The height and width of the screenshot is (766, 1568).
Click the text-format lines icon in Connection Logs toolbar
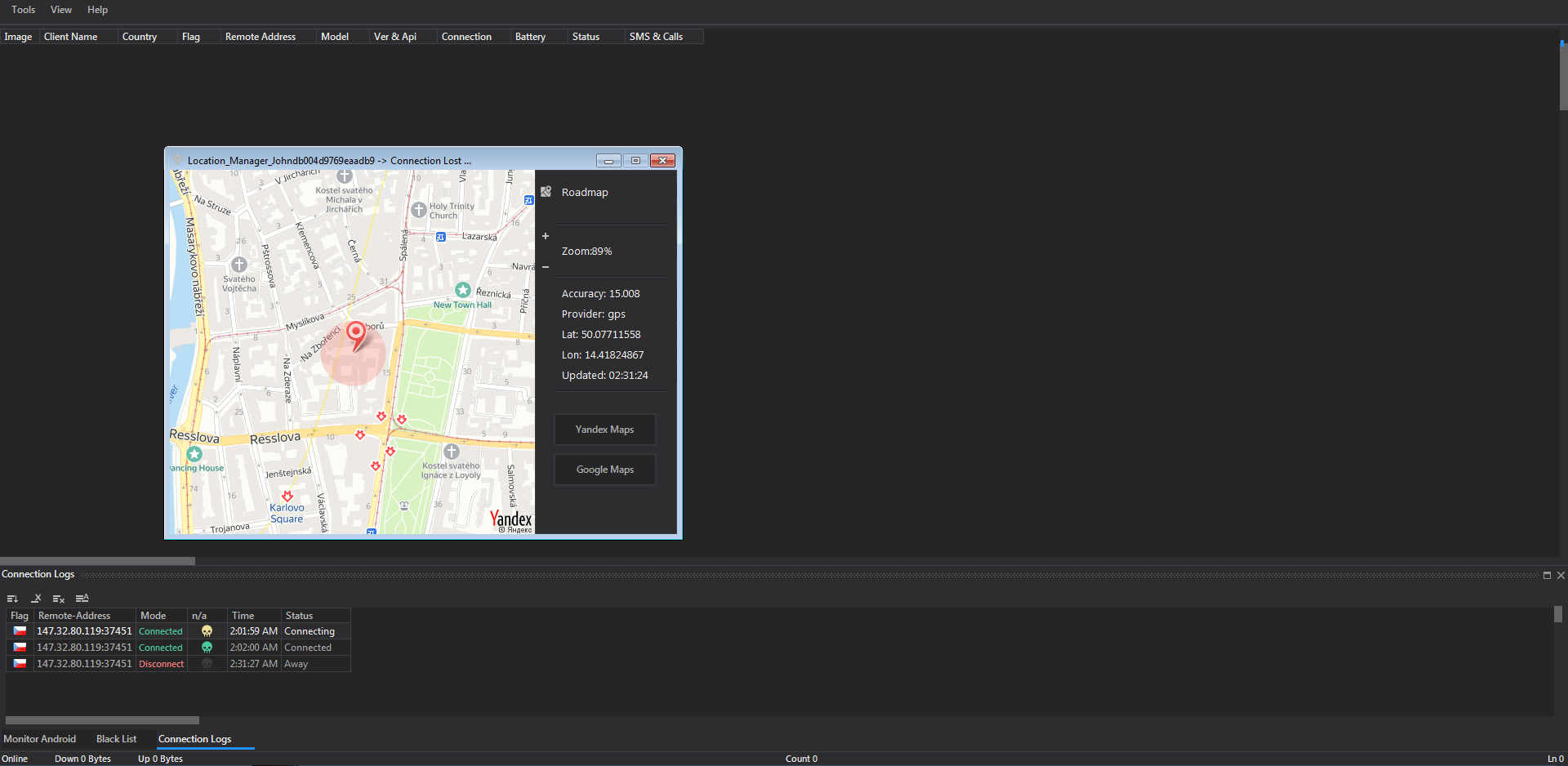click(82, 599)
